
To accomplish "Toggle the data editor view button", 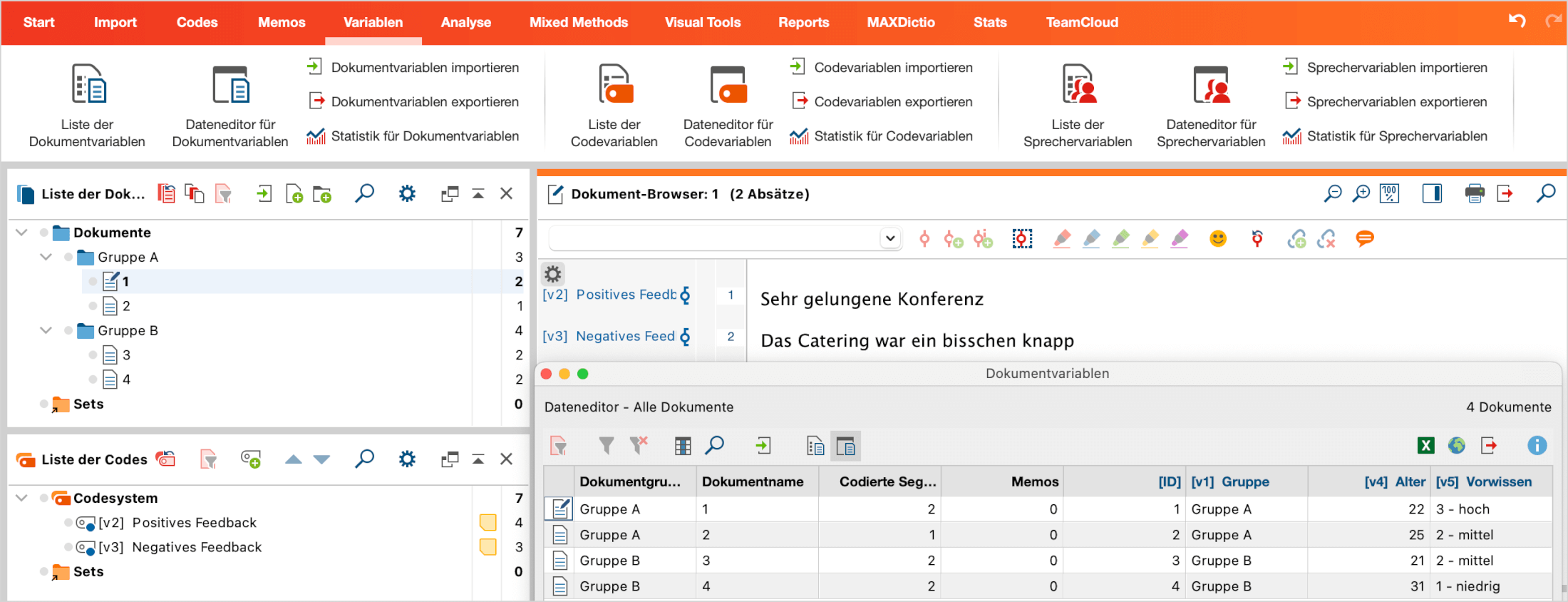I will tap(845, 447).
